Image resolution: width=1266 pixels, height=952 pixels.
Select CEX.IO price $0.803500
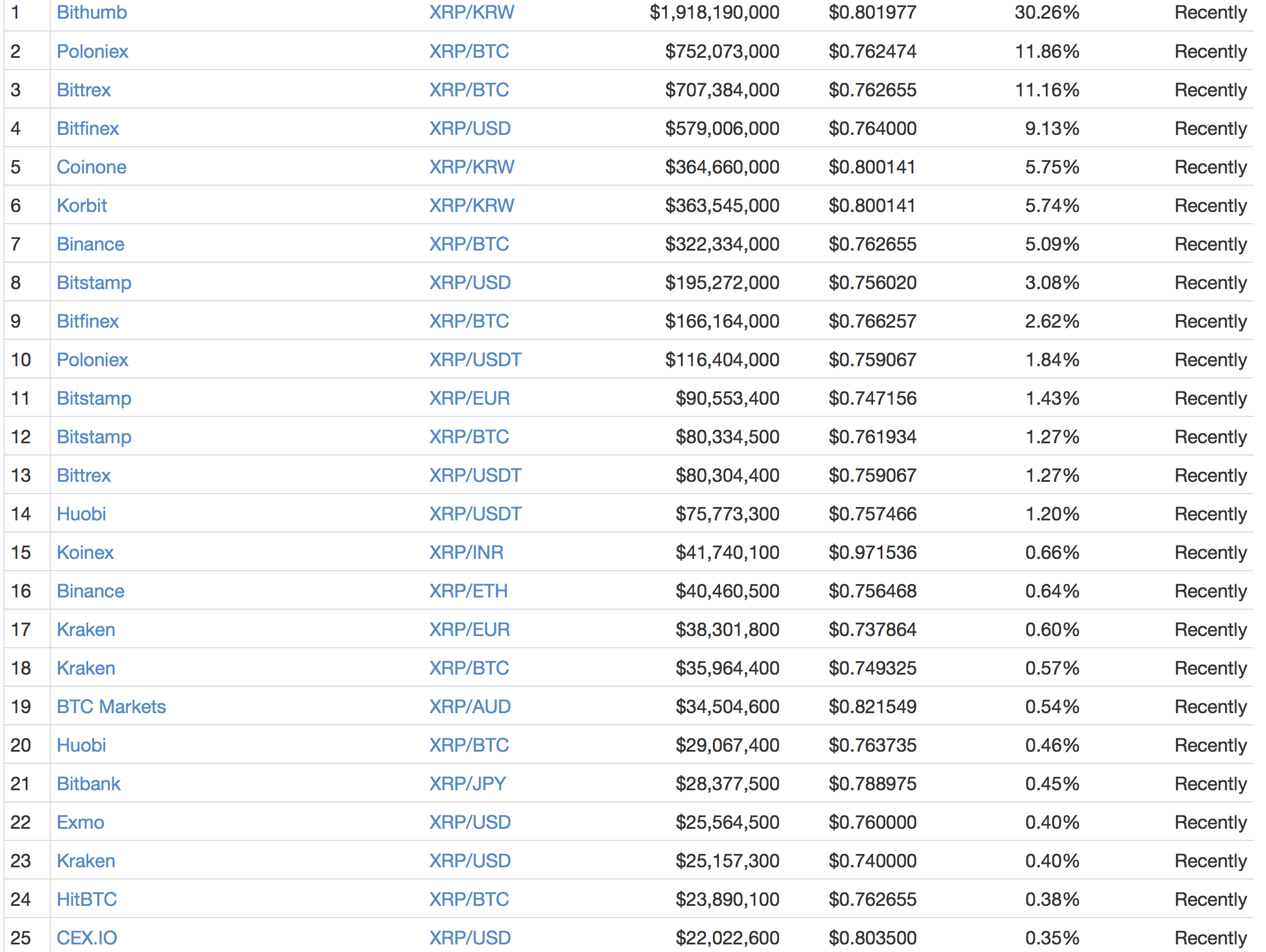click(872, 937)
